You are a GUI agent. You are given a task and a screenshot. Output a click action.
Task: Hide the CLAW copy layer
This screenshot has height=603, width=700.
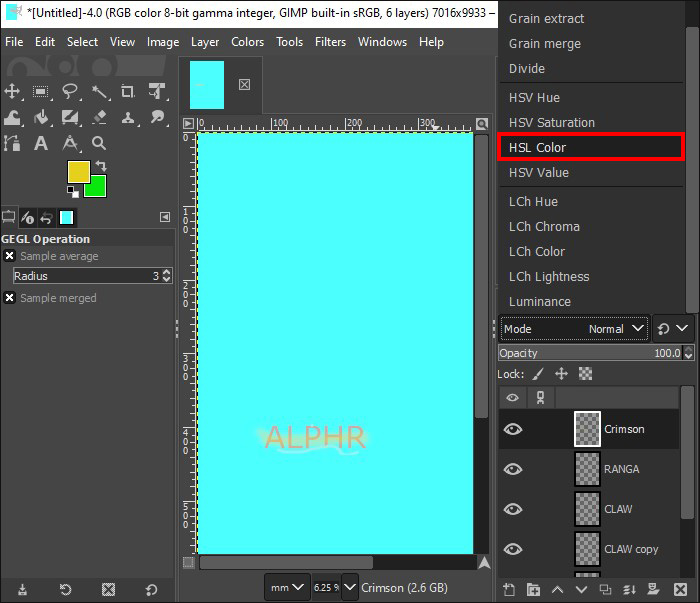(x=512, y=549)
